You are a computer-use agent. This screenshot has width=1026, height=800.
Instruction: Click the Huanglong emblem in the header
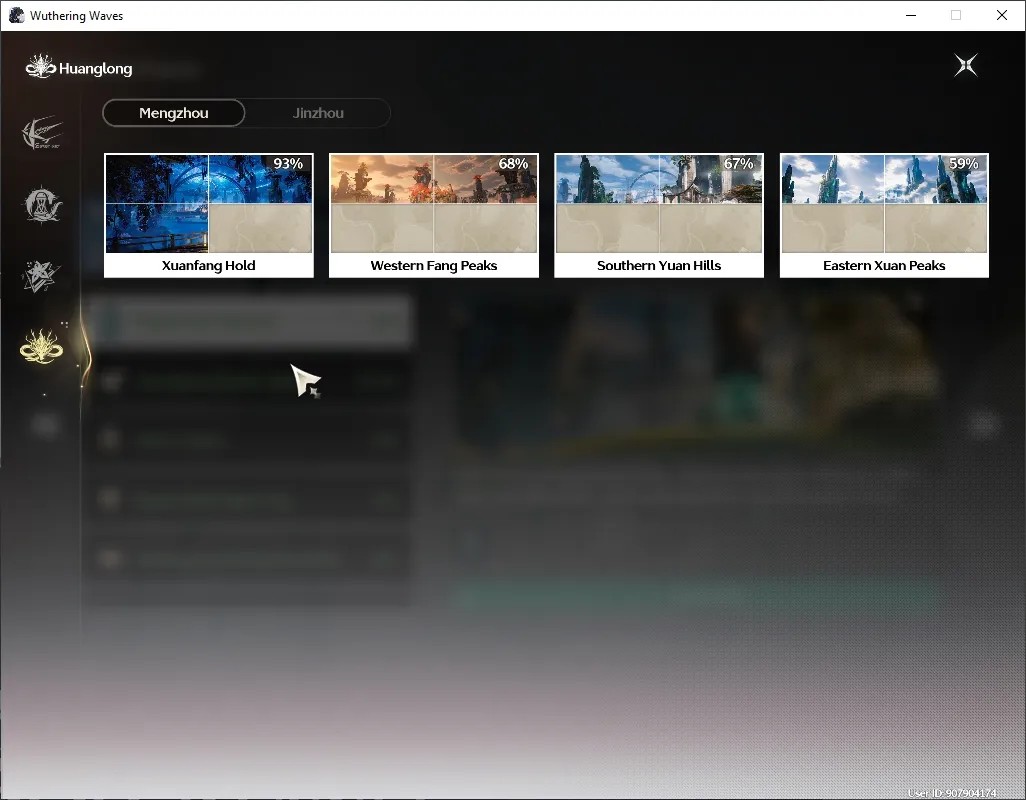pyautogui.click(x=41, y=67)
